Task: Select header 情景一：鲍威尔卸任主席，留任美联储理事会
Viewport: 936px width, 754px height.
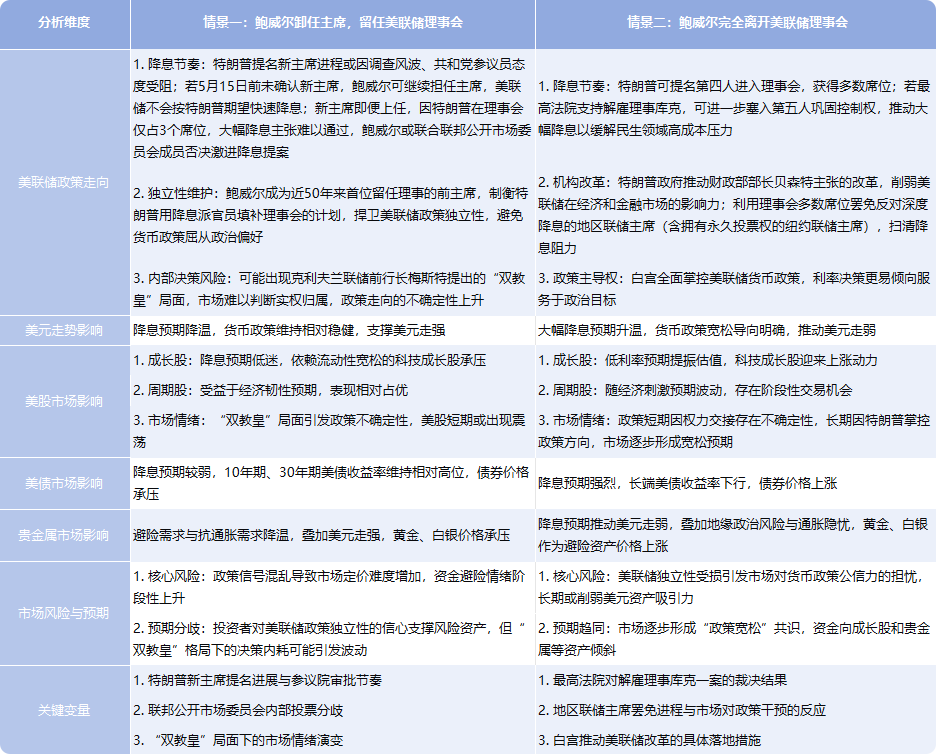Action: [332, 23]
